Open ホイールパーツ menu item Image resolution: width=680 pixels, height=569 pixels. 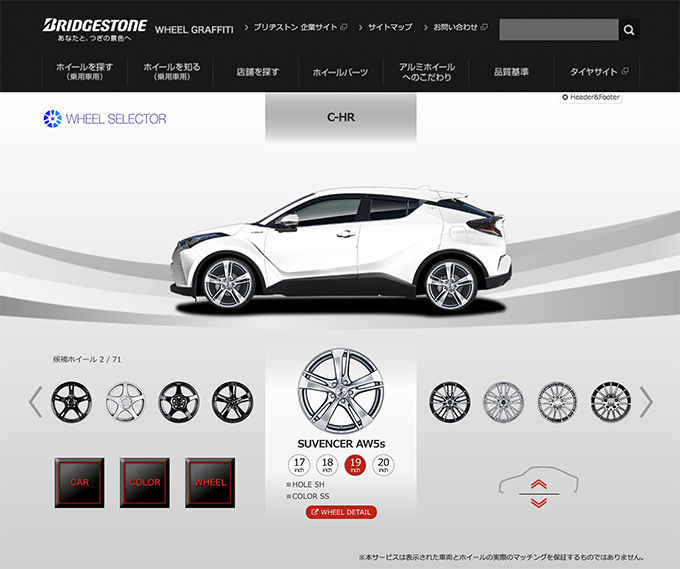click(x=340, y=72)
